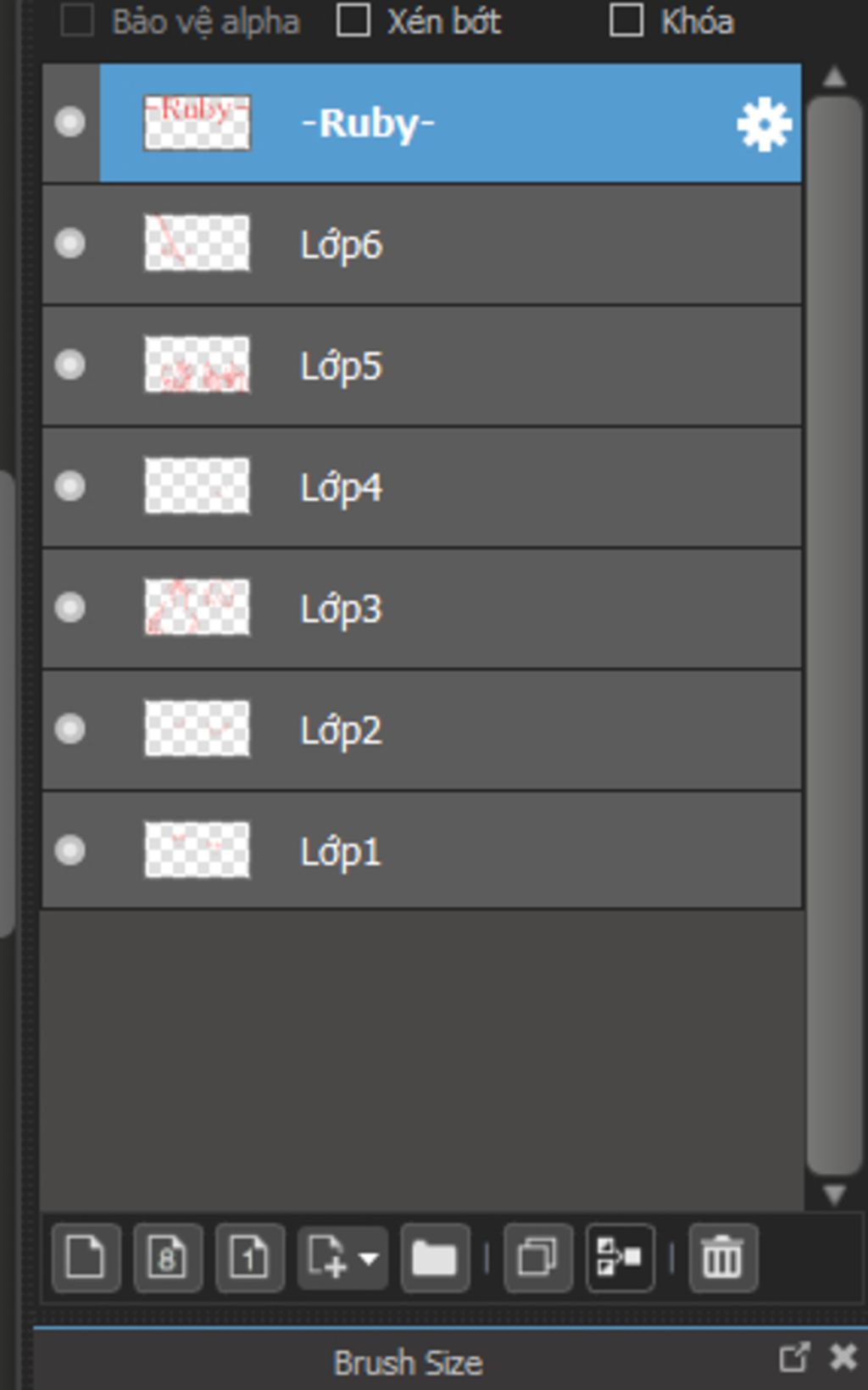The image size is (868, 1390).
Task: Create a new color layer
Action: tap(86, 1258)
